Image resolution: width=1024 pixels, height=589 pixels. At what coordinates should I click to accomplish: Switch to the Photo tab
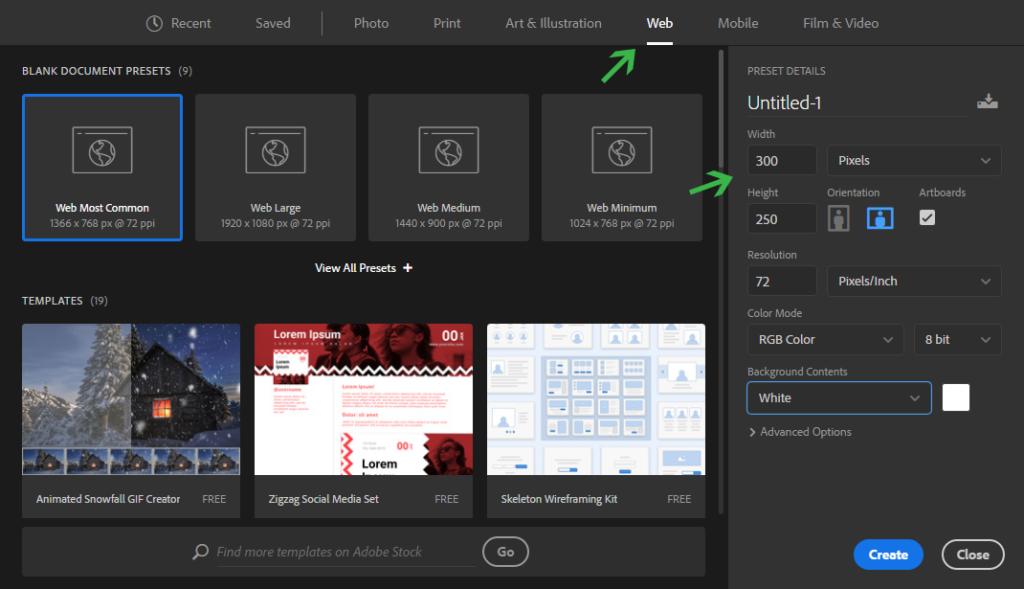click(371, 24)
